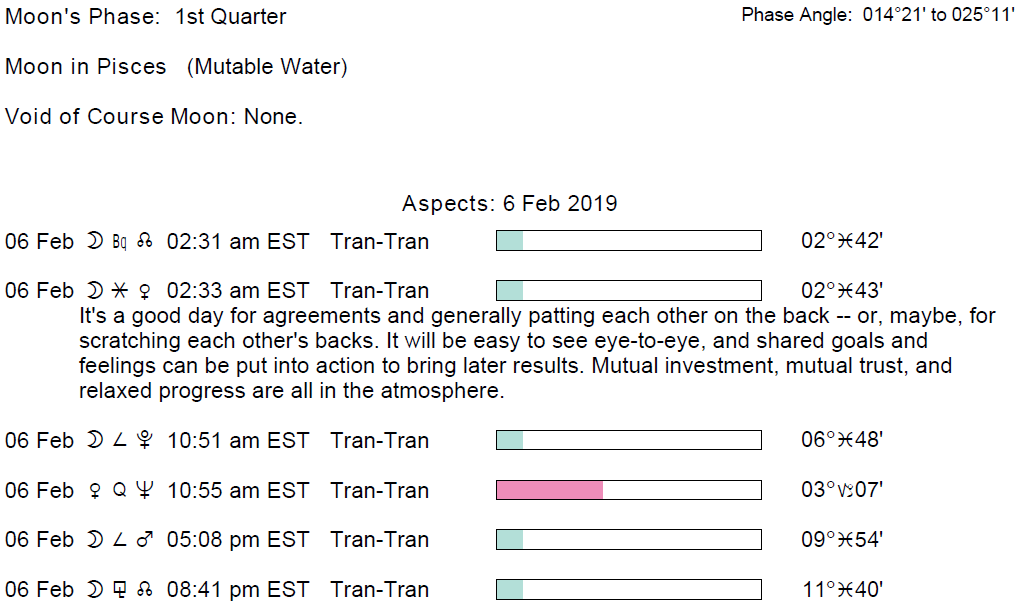Click the strength bar in the 08:41 pm row
The width and height of the screenshot is (1017, 606).
628,590
